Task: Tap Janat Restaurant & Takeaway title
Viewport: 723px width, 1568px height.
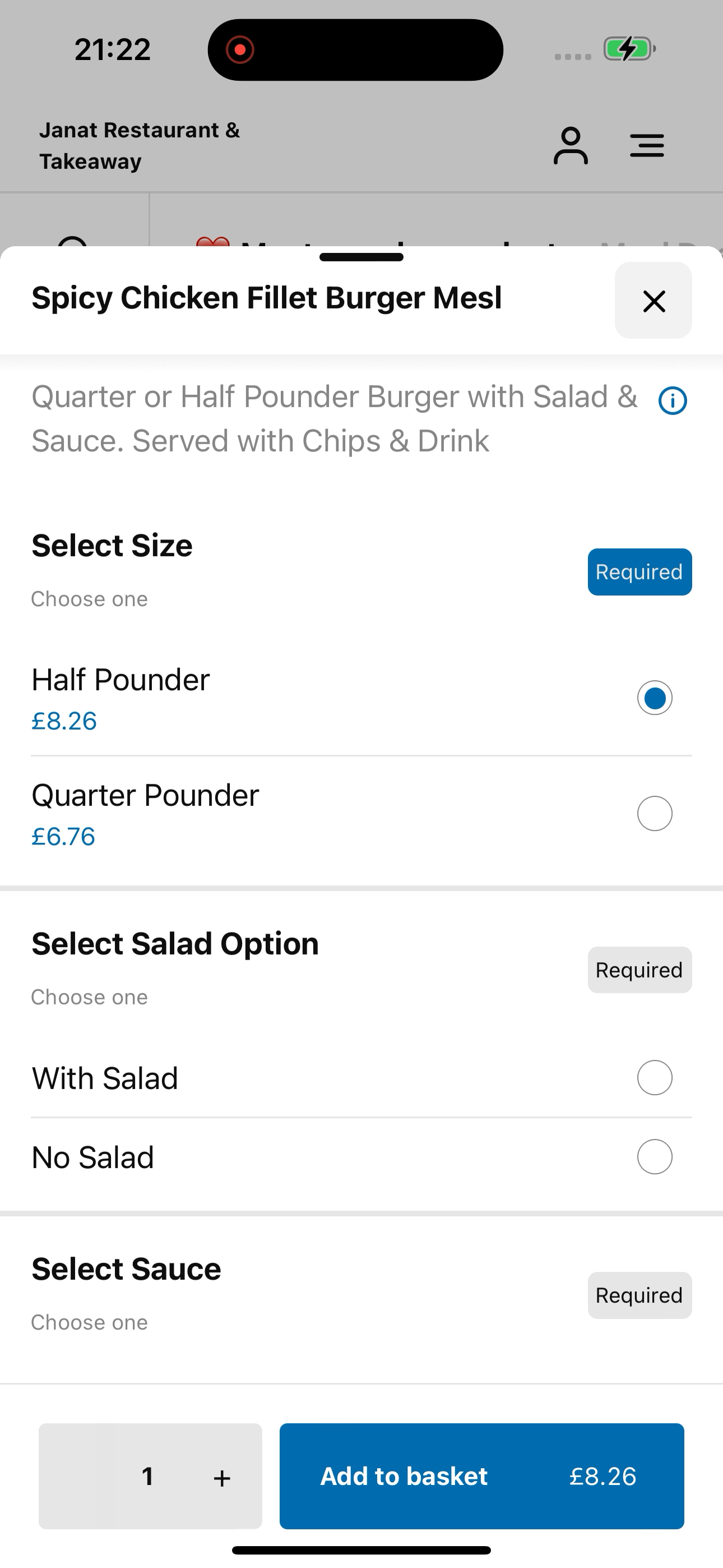Action: tap(140, 145)
